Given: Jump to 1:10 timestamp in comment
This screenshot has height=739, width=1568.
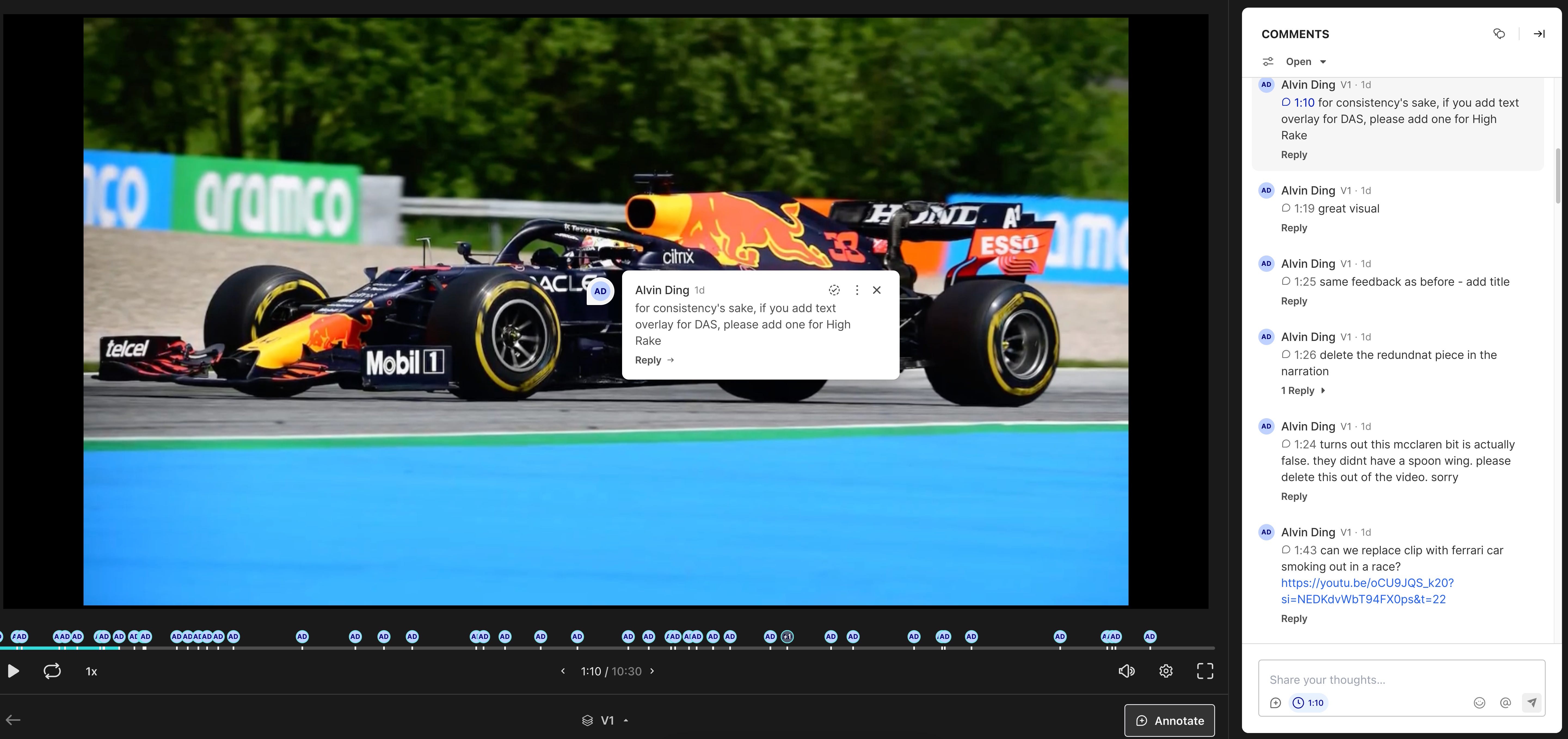Looking at the screenshot, I should tap(1304, 102).
